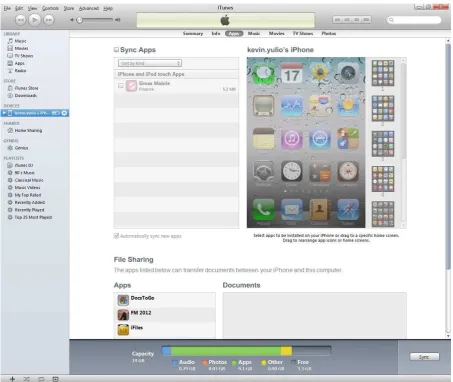Switch to the Summary tab
The image size is (453, 382).
point(193,33)
